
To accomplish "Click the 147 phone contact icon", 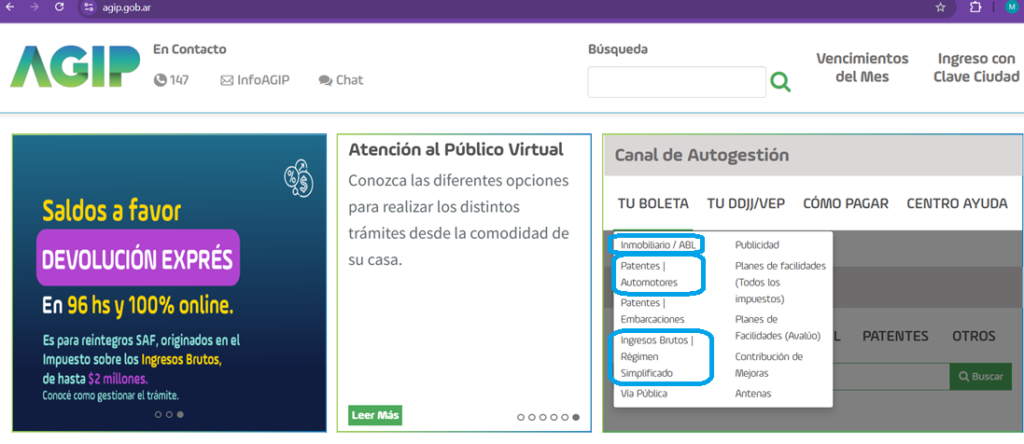I will (x=160, y=80).
